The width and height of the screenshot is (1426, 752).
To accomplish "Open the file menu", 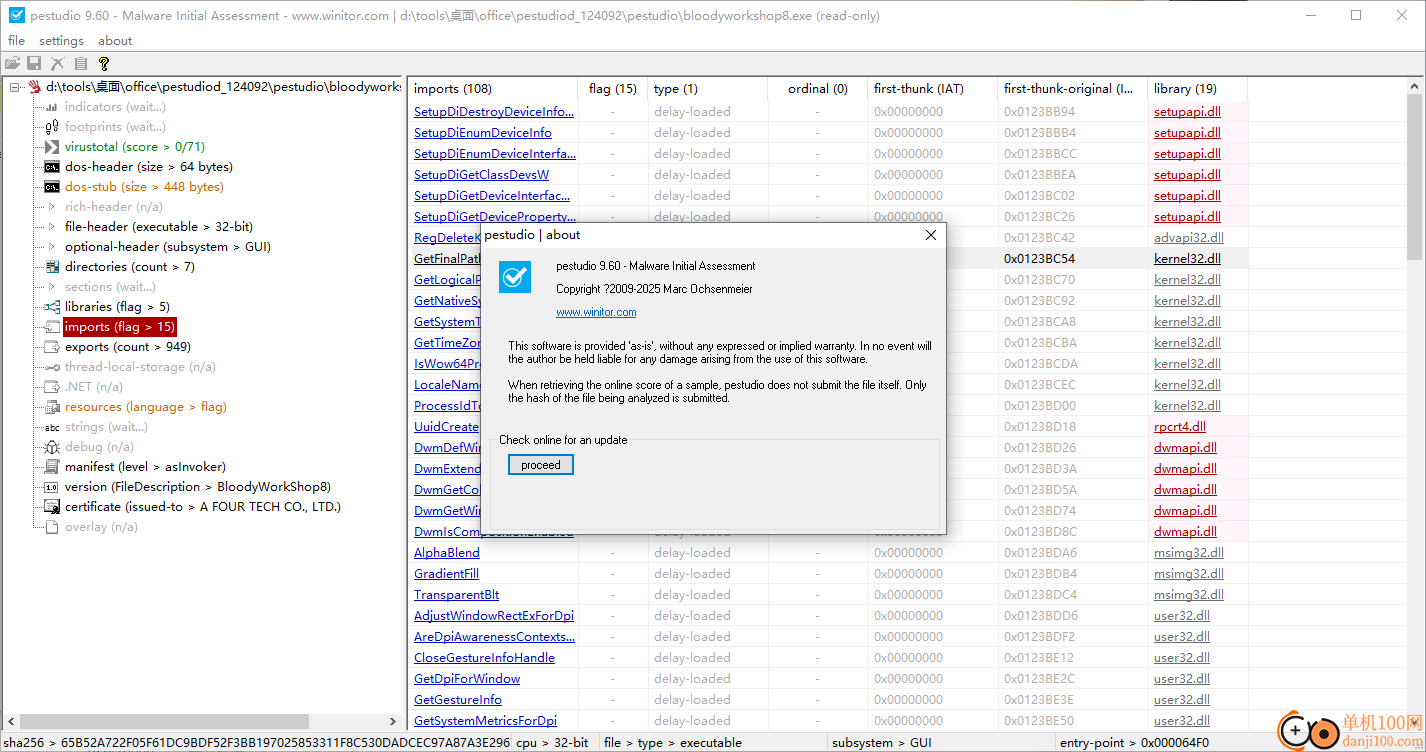I will 16,41.
